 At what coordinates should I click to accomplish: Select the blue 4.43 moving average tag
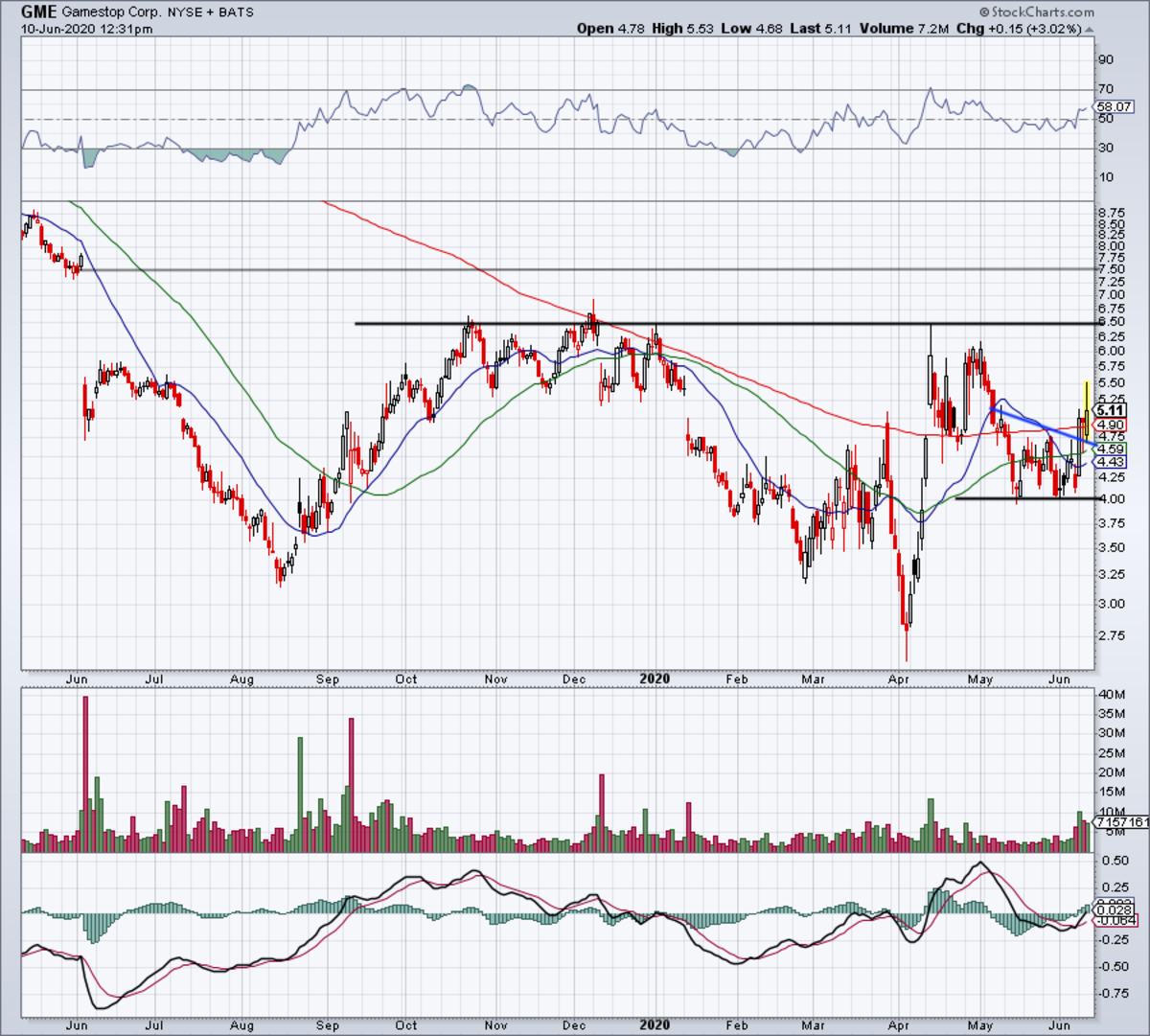tap(1112, 463)
